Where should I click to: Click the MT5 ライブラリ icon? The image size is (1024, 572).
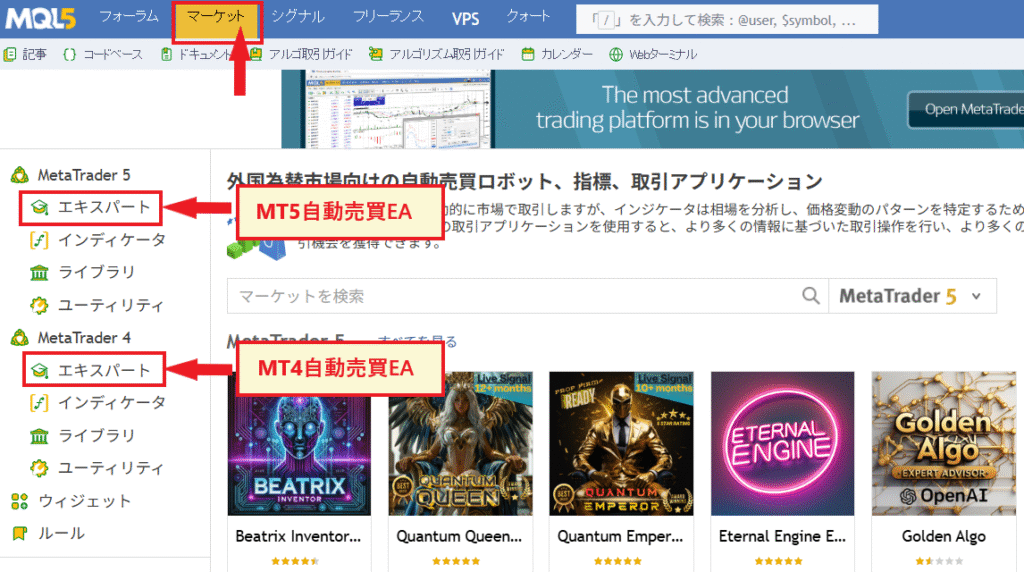(40, 272)
